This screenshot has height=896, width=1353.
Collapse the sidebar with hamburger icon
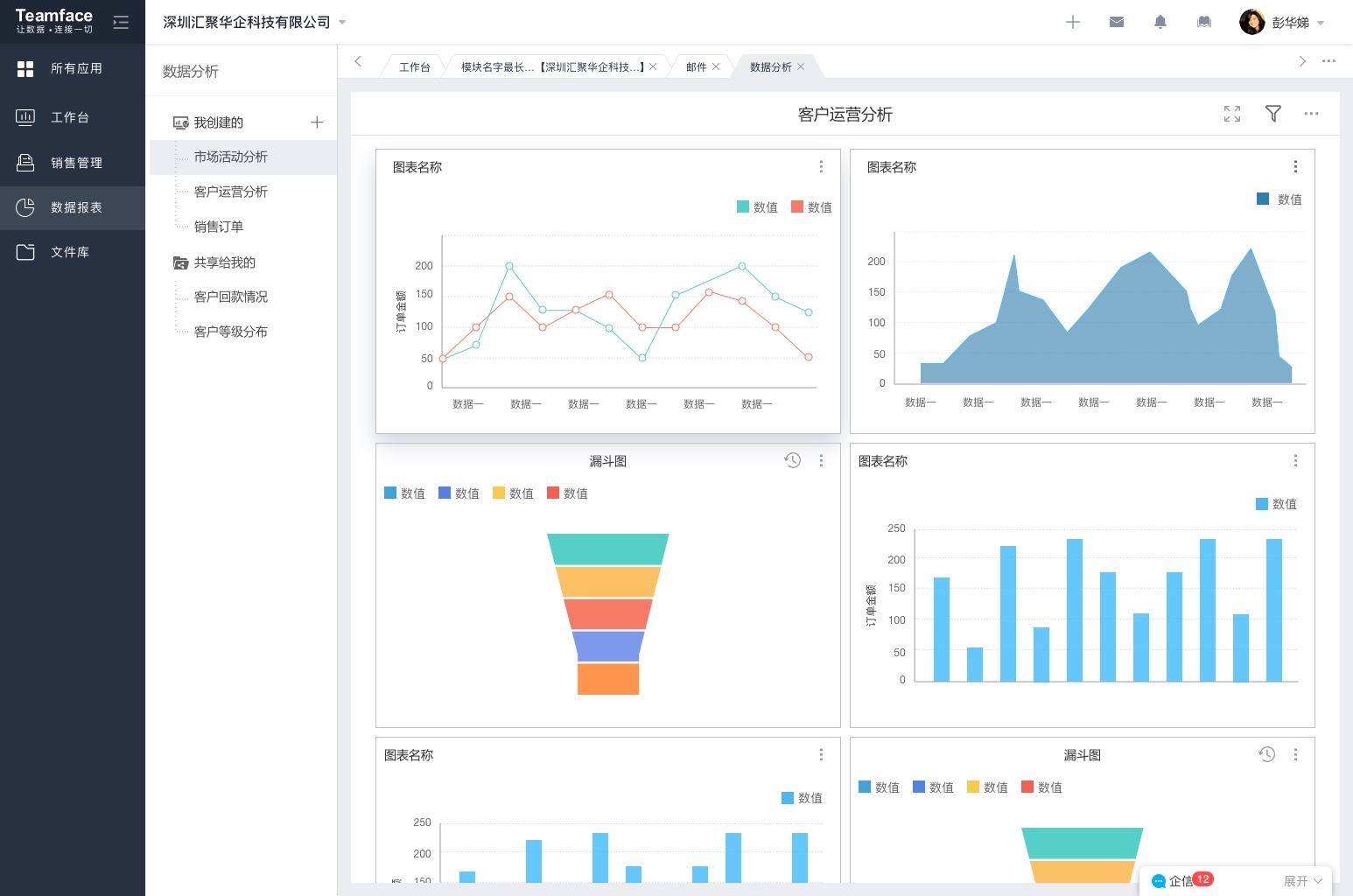pyautogui.click(x=121, y=23)
